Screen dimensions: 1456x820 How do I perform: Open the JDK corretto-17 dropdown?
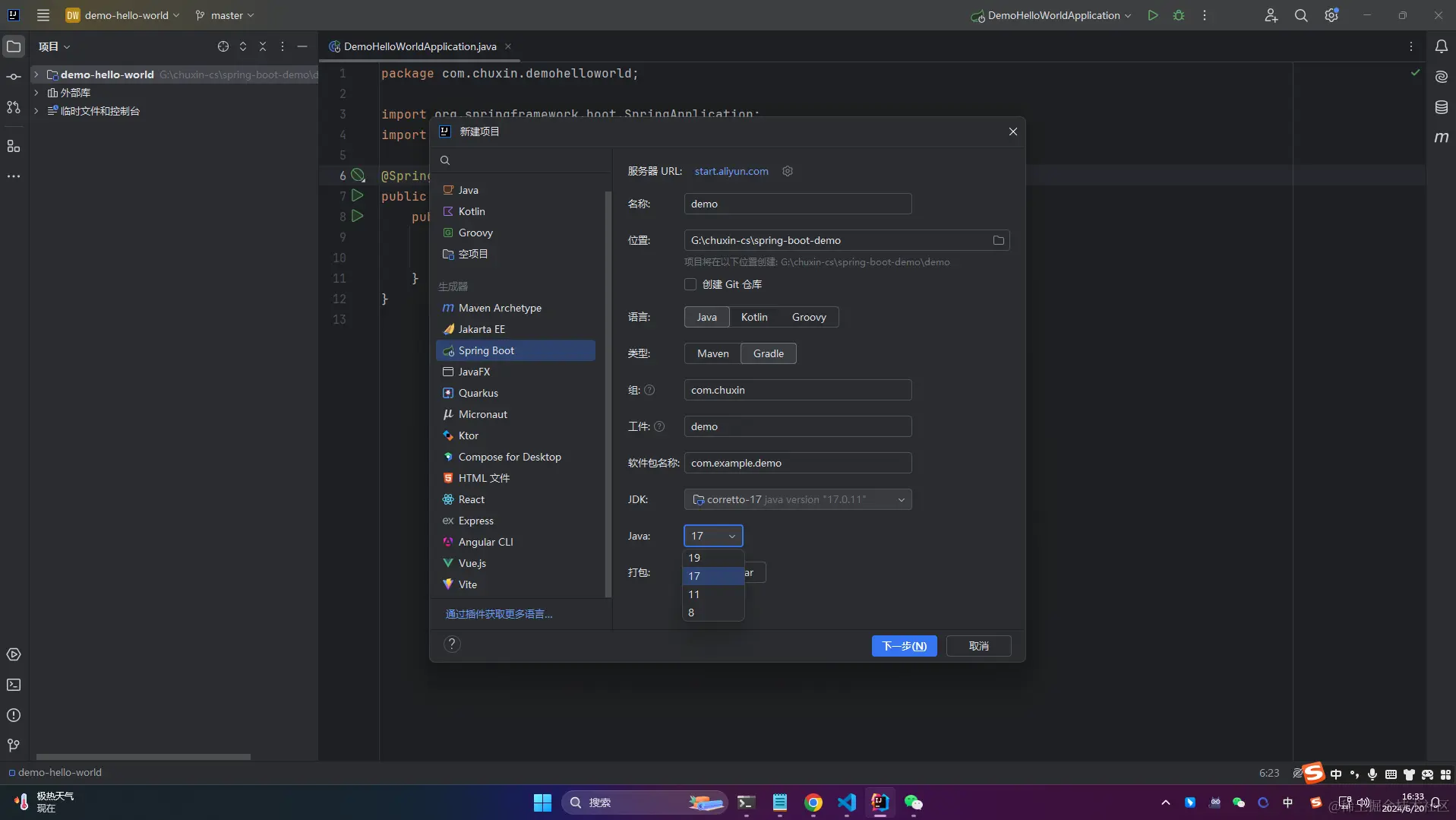click(797, 499)
